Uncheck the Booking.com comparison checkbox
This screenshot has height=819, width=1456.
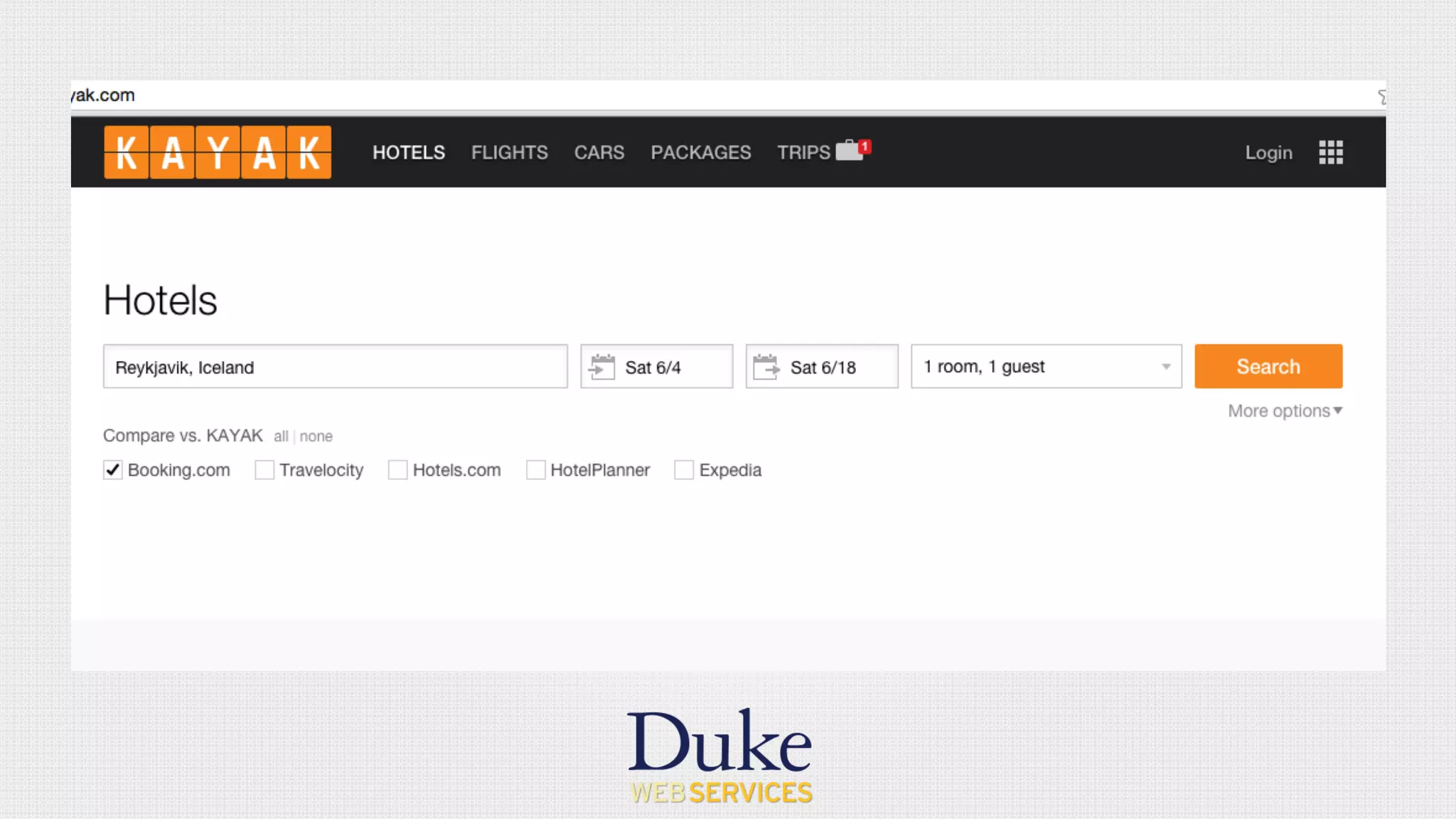click(113, 470)
